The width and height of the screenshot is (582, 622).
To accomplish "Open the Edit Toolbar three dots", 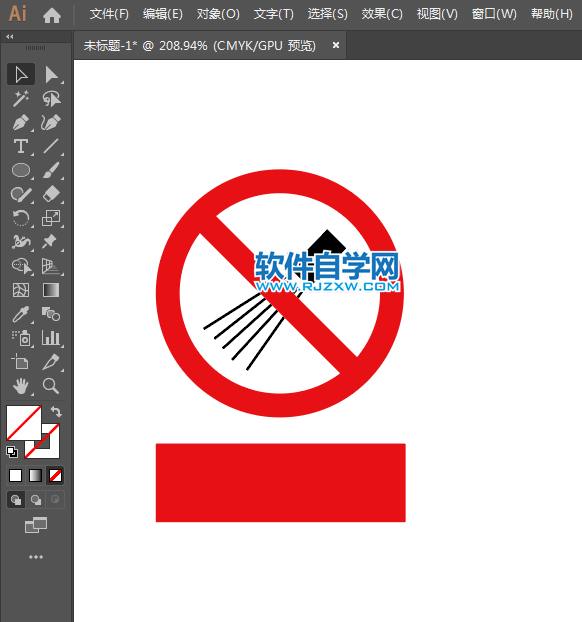I will pos(36,557).
